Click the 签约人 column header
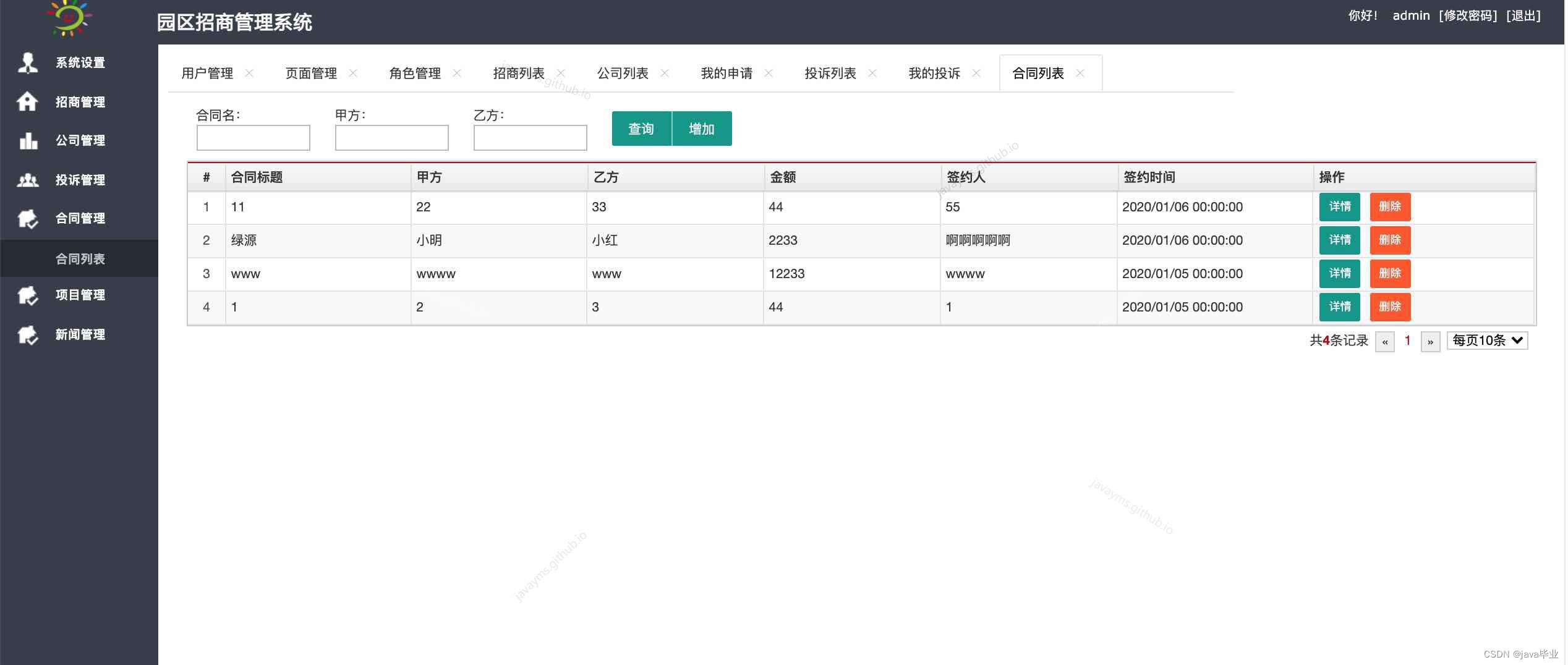Image resolution: width=1568 pixels, height=665 pixels. (1029, 177)
